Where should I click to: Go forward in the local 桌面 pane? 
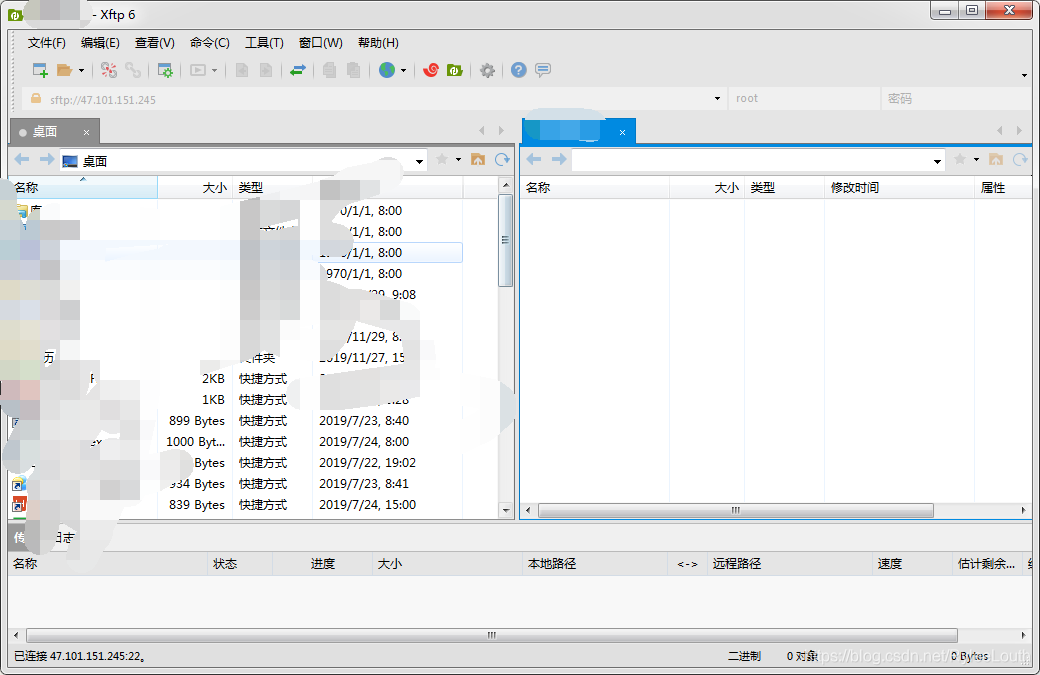[x=46, y=160]
